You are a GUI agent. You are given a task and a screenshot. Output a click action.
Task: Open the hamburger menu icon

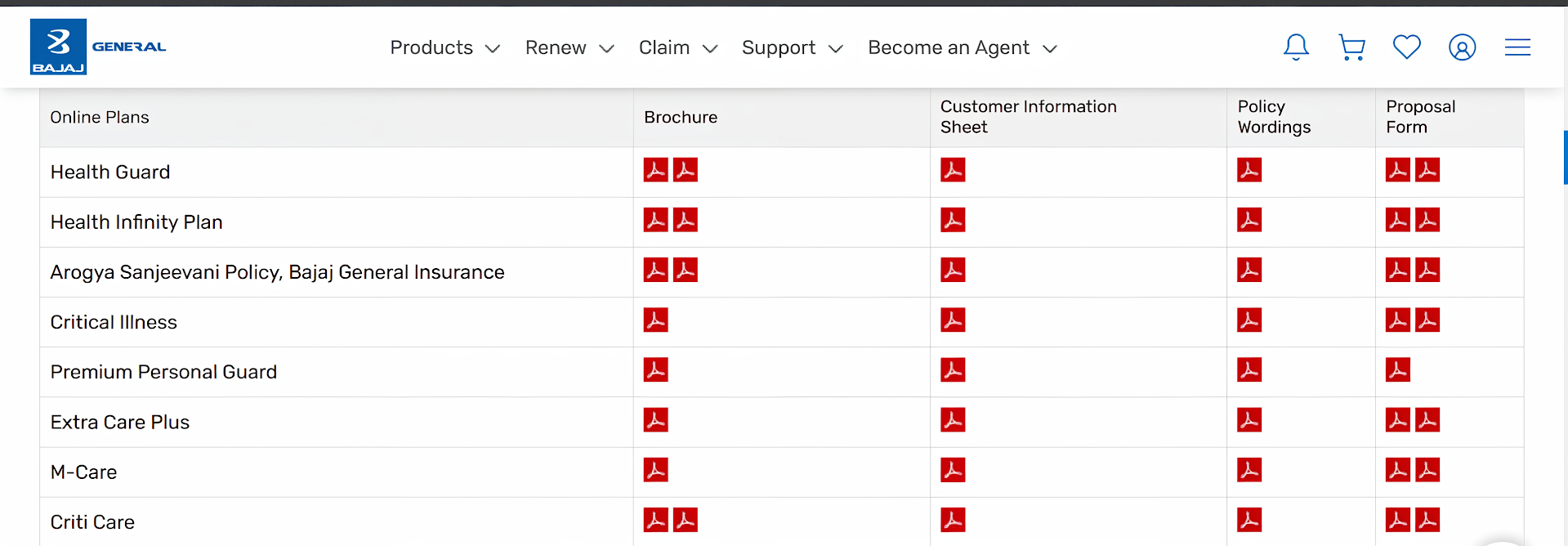pyautogui.click(x=1517, y=47)
